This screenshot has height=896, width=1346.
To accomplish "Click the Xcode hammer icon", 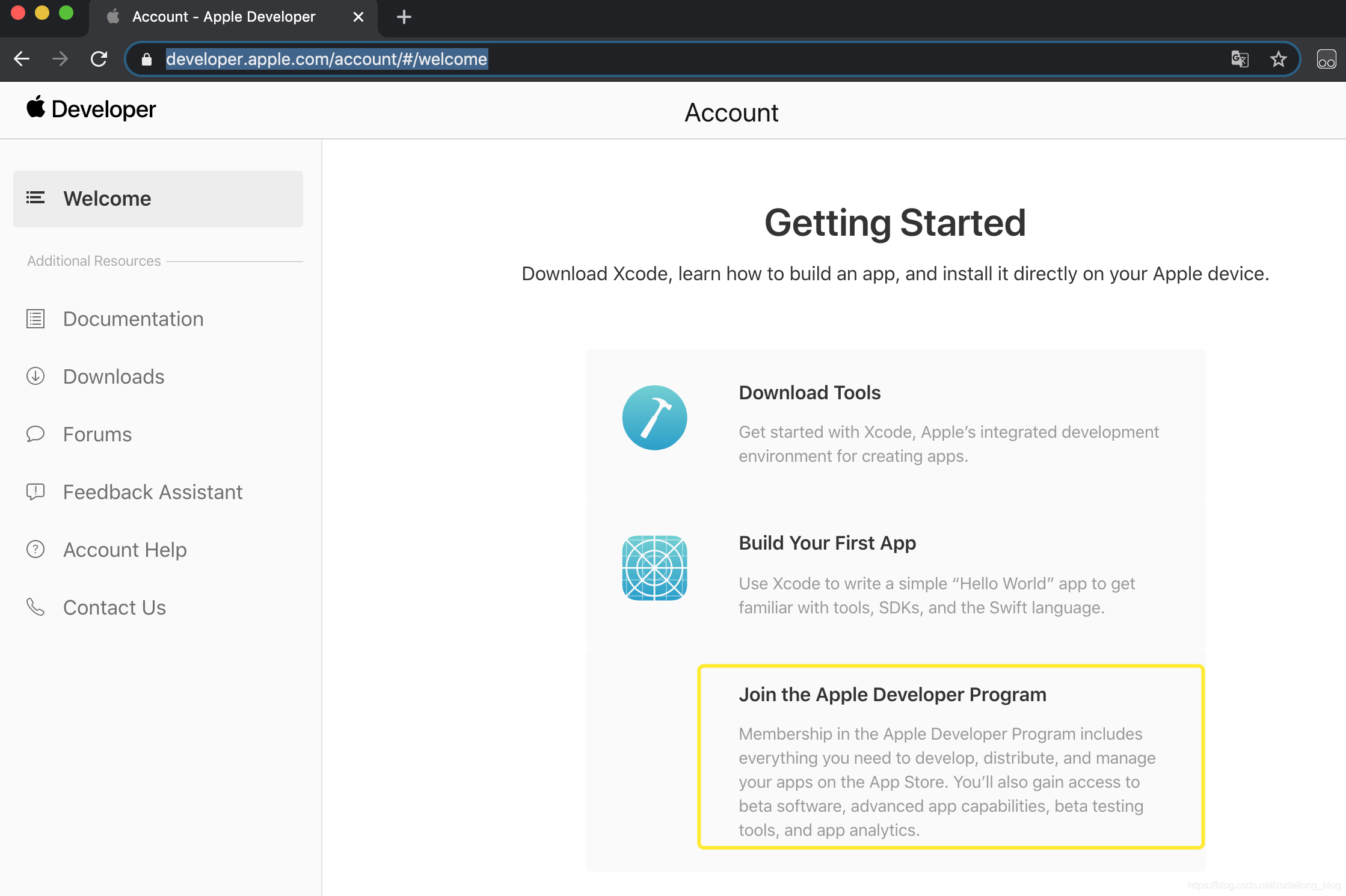I will pos(654,418).
